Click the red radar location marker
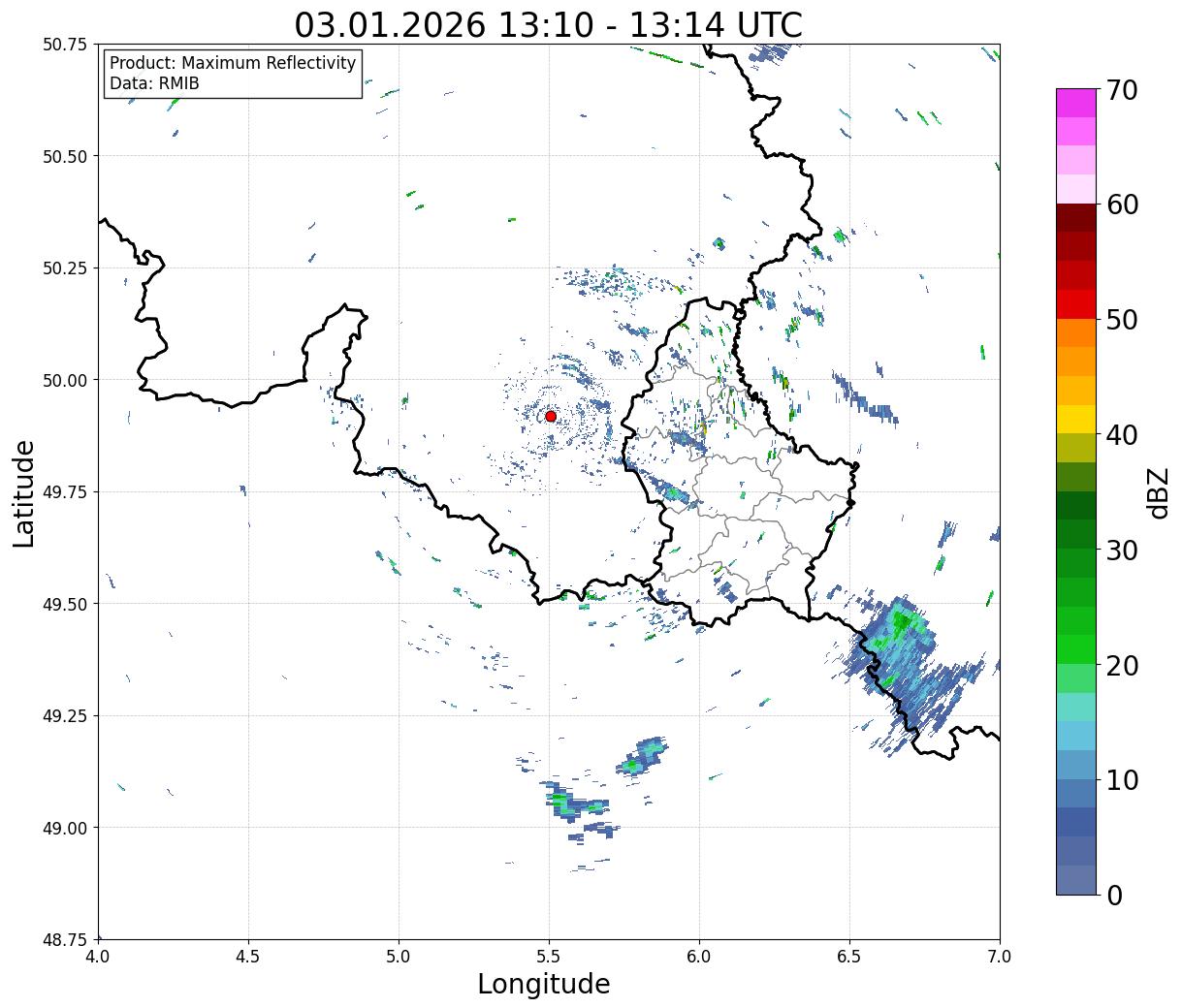Image resolution: width=1182 pixels, height=1008 pixels. tap(551, 416)
